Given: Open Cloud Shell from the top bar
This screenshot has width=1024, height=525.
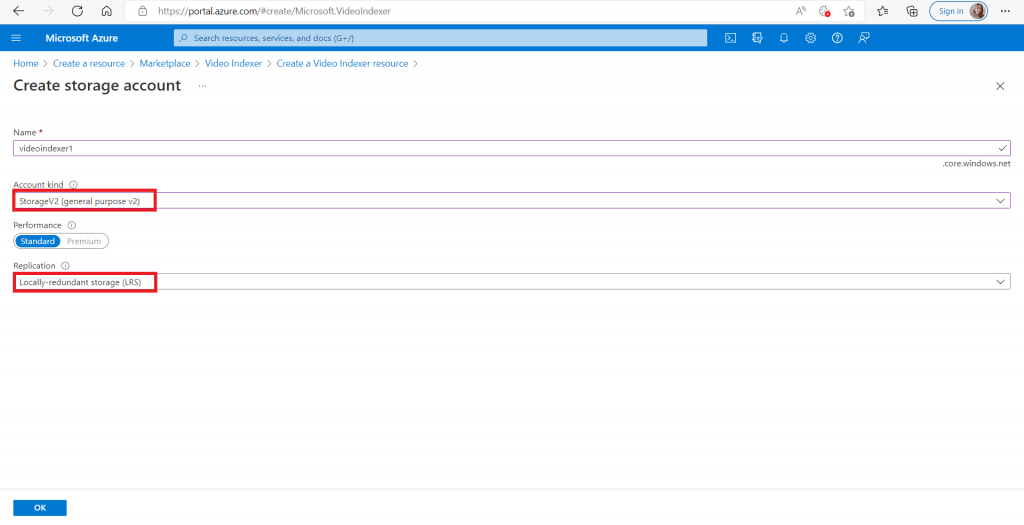Looking at the screenshot, I should [x=731, y=38].
